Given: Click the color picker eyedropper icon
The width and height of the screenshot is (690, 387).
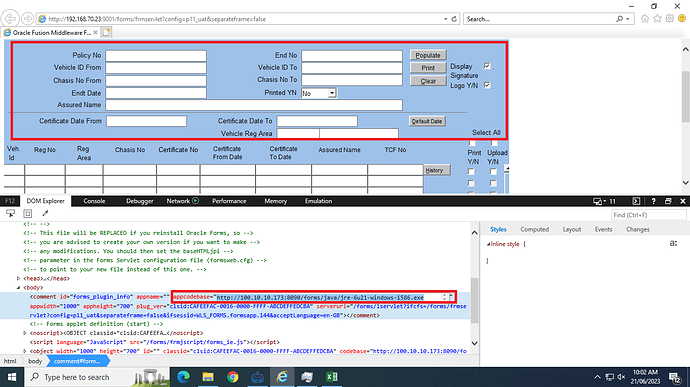Looking at the screenshot, I should coord(45,214).
